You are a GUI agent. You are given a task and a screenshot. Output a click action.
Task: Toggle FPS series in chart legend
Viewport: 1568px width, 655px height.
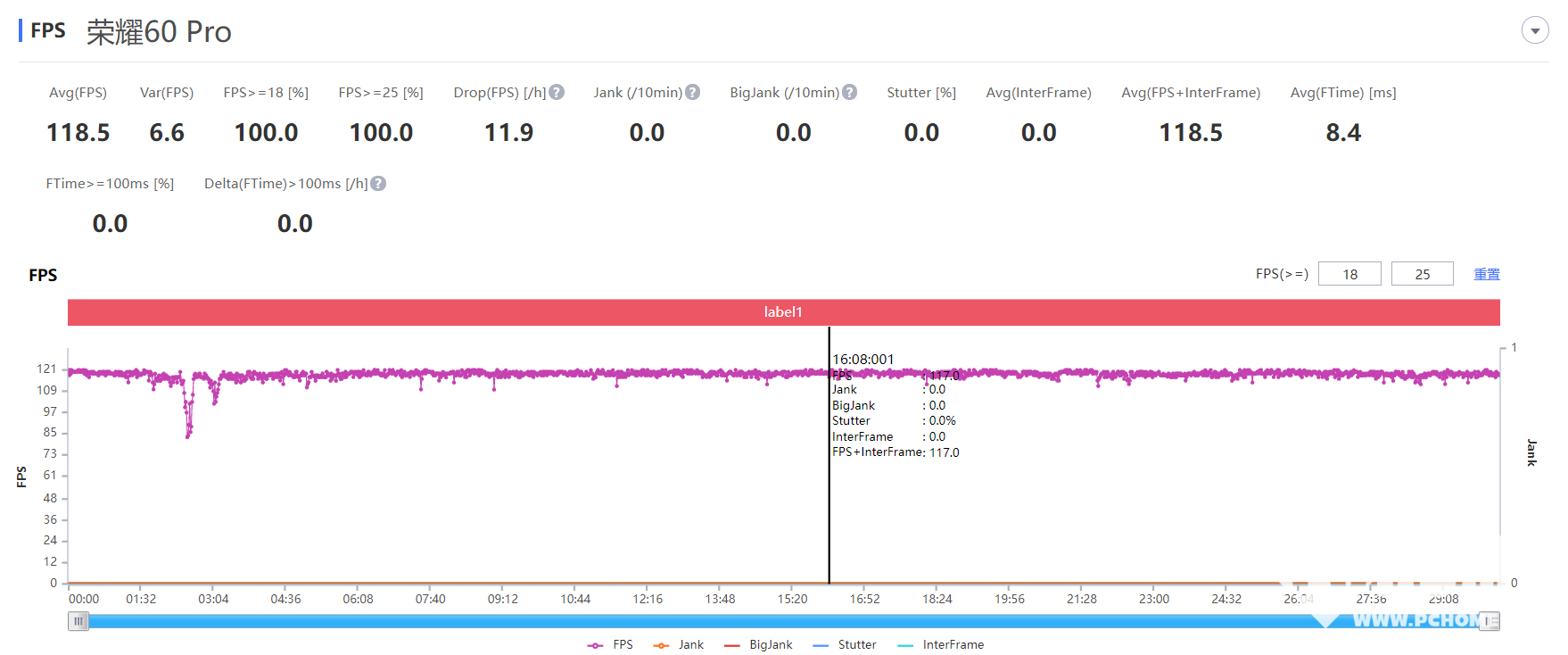click(x=611, y=644)
